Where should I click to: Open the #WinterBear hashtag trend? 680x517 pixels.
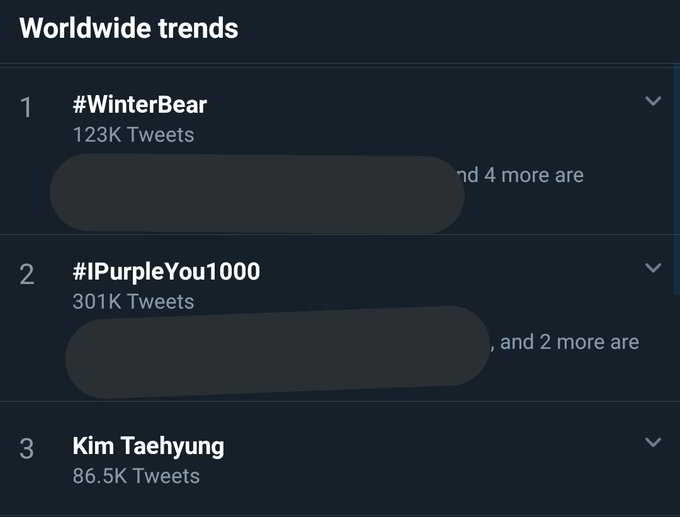(x=140, y=104)
